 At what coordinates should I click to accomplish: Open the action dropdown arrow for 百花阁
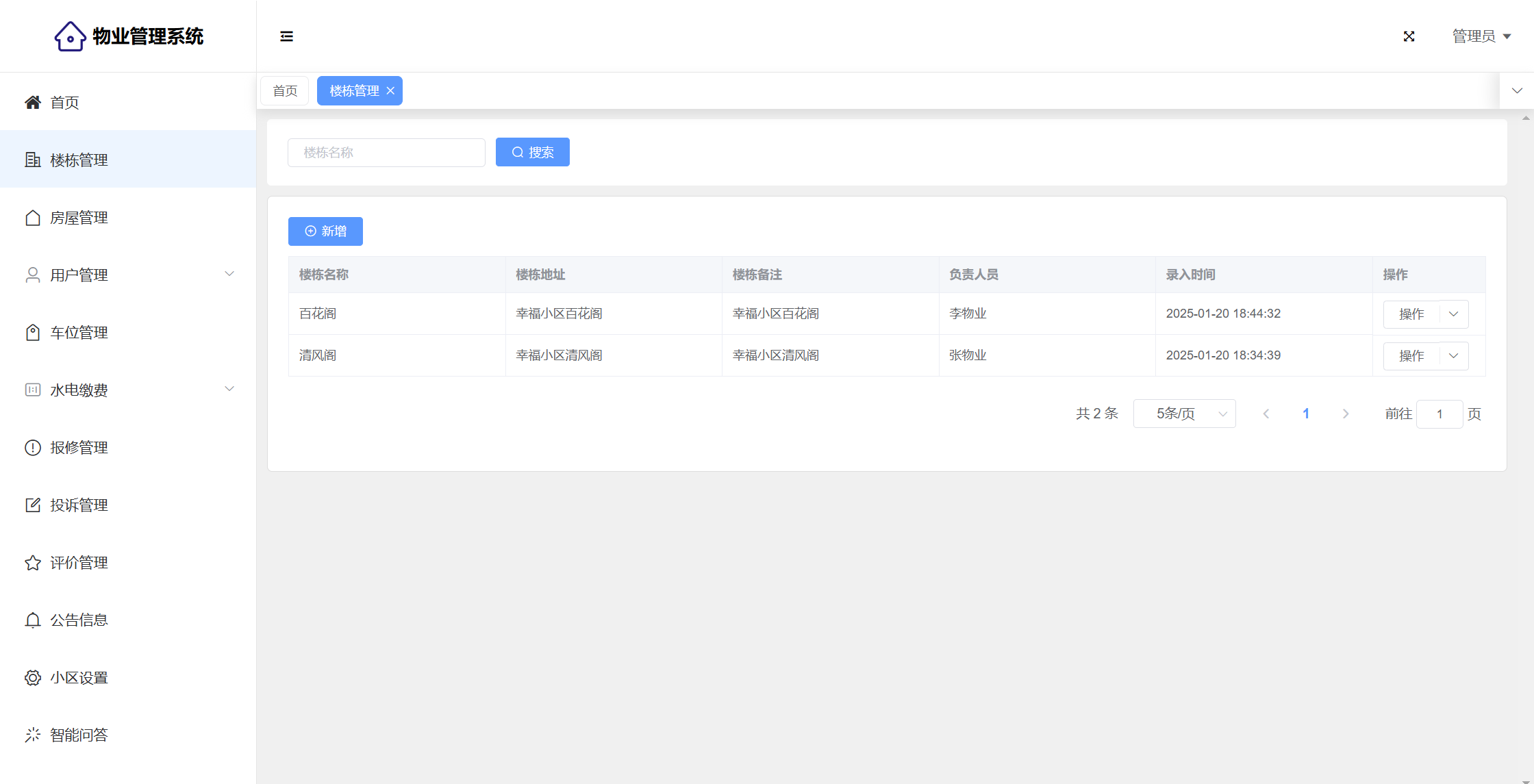[x=1453, y=314]
